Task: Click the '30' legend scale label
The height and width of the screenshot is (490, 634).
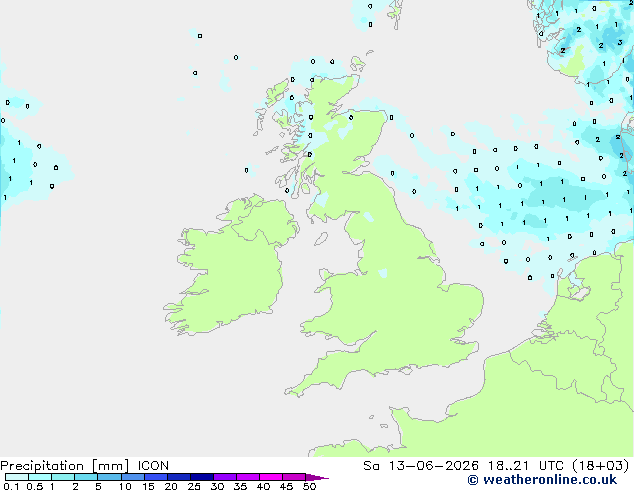Action: coord(217,486)
